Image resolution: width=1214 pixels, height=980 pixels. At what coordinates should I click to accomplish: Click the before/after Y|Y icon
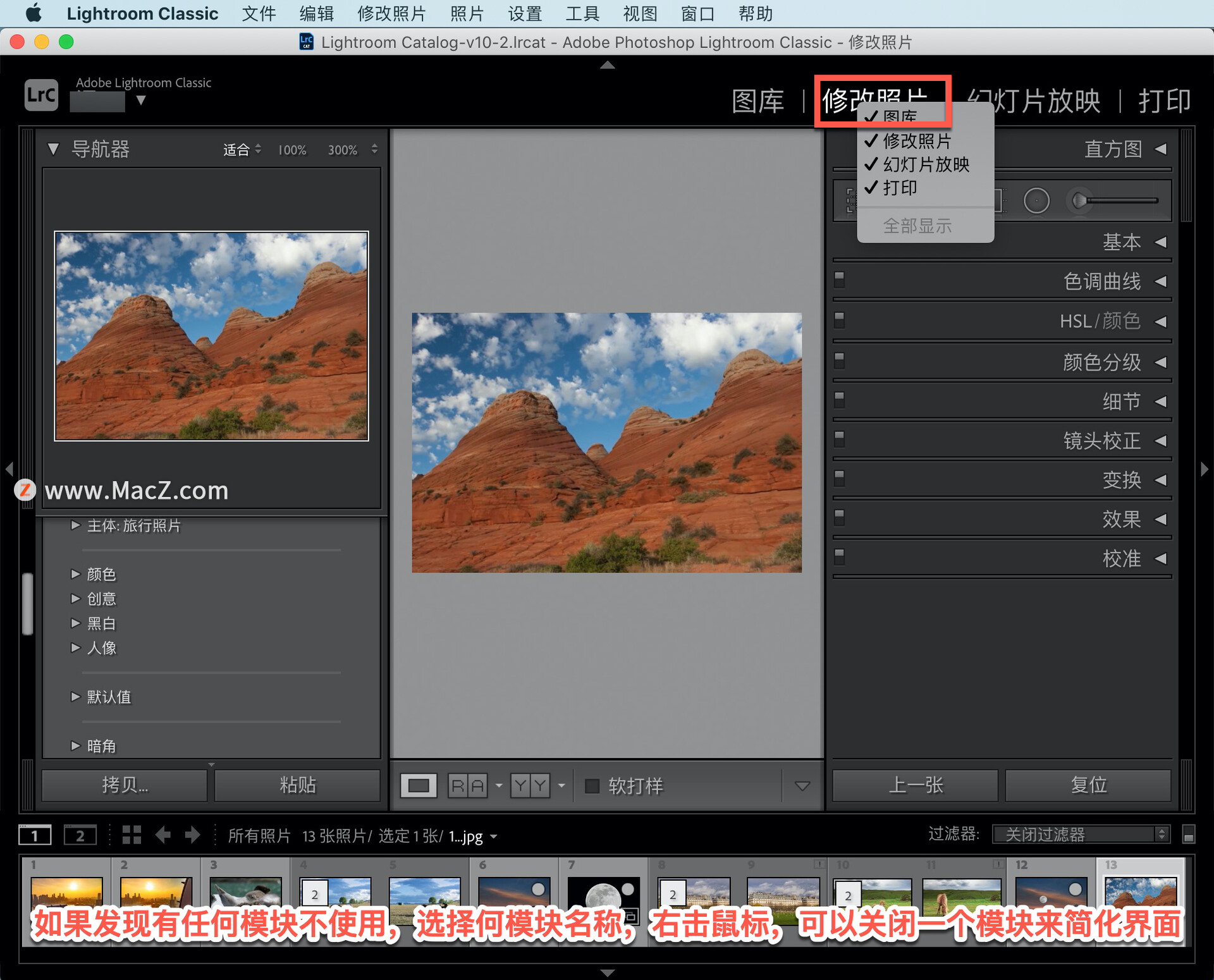pyautogui.click(x=530, y=786)
